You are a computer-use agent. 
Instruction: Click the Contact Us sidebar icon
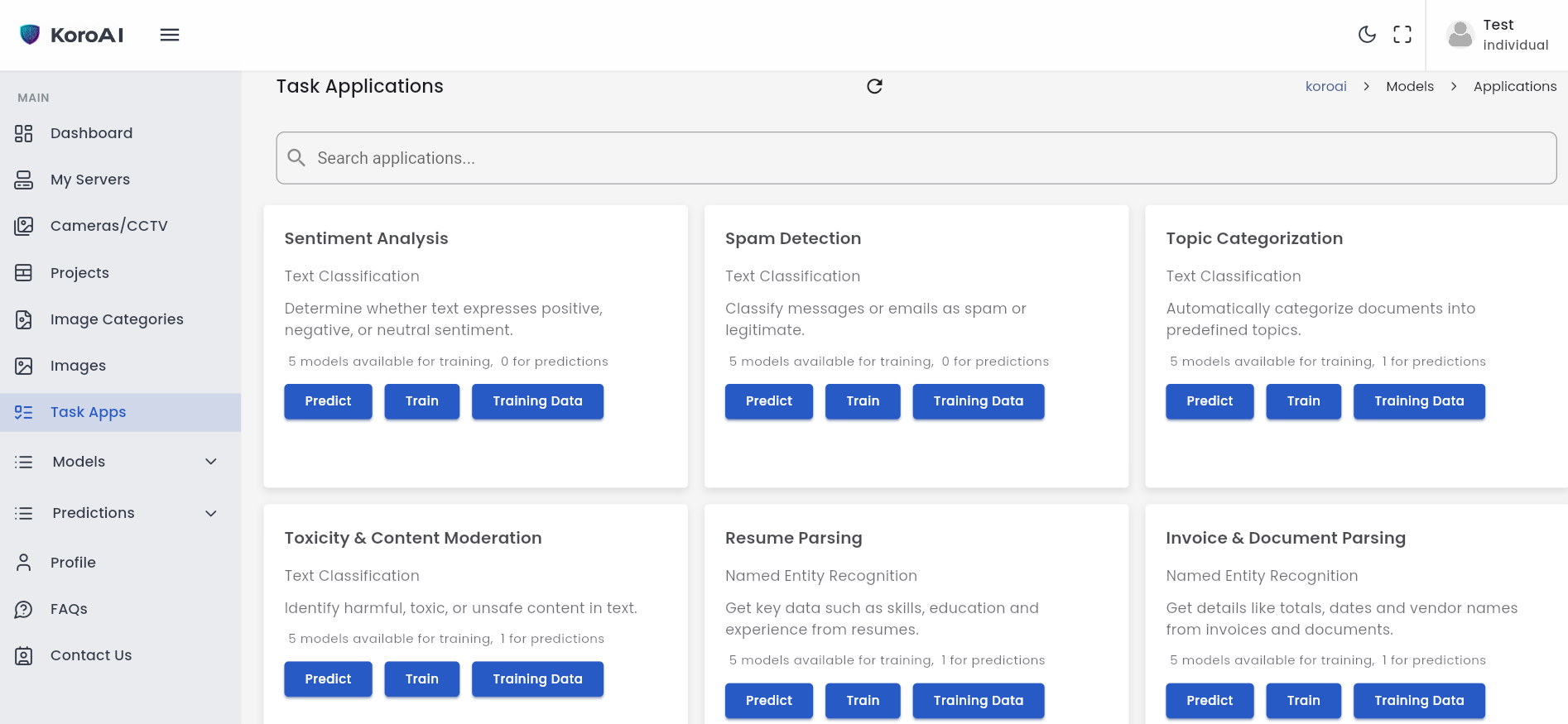[x=24, y=655]
